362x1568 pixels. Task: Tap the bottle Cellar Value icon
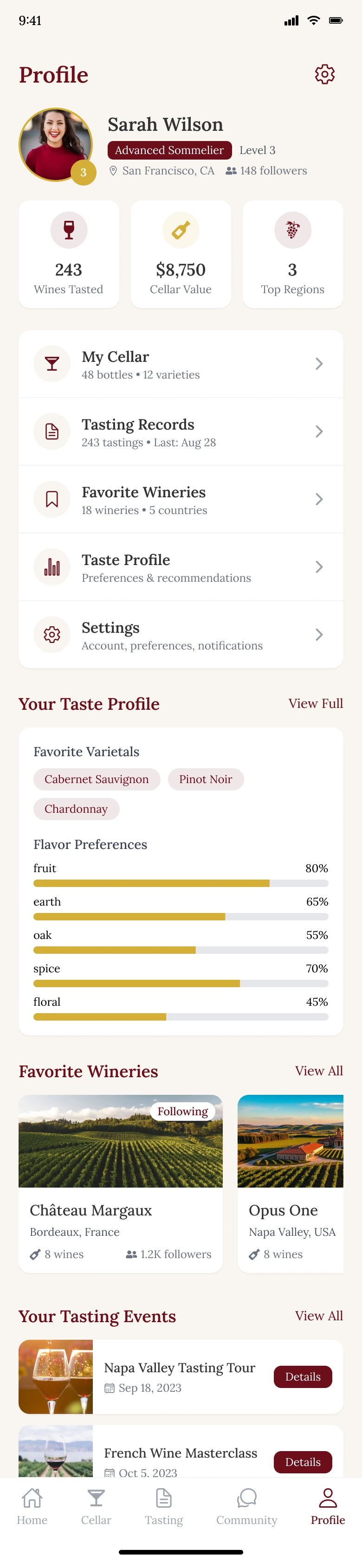pos(181,230)
